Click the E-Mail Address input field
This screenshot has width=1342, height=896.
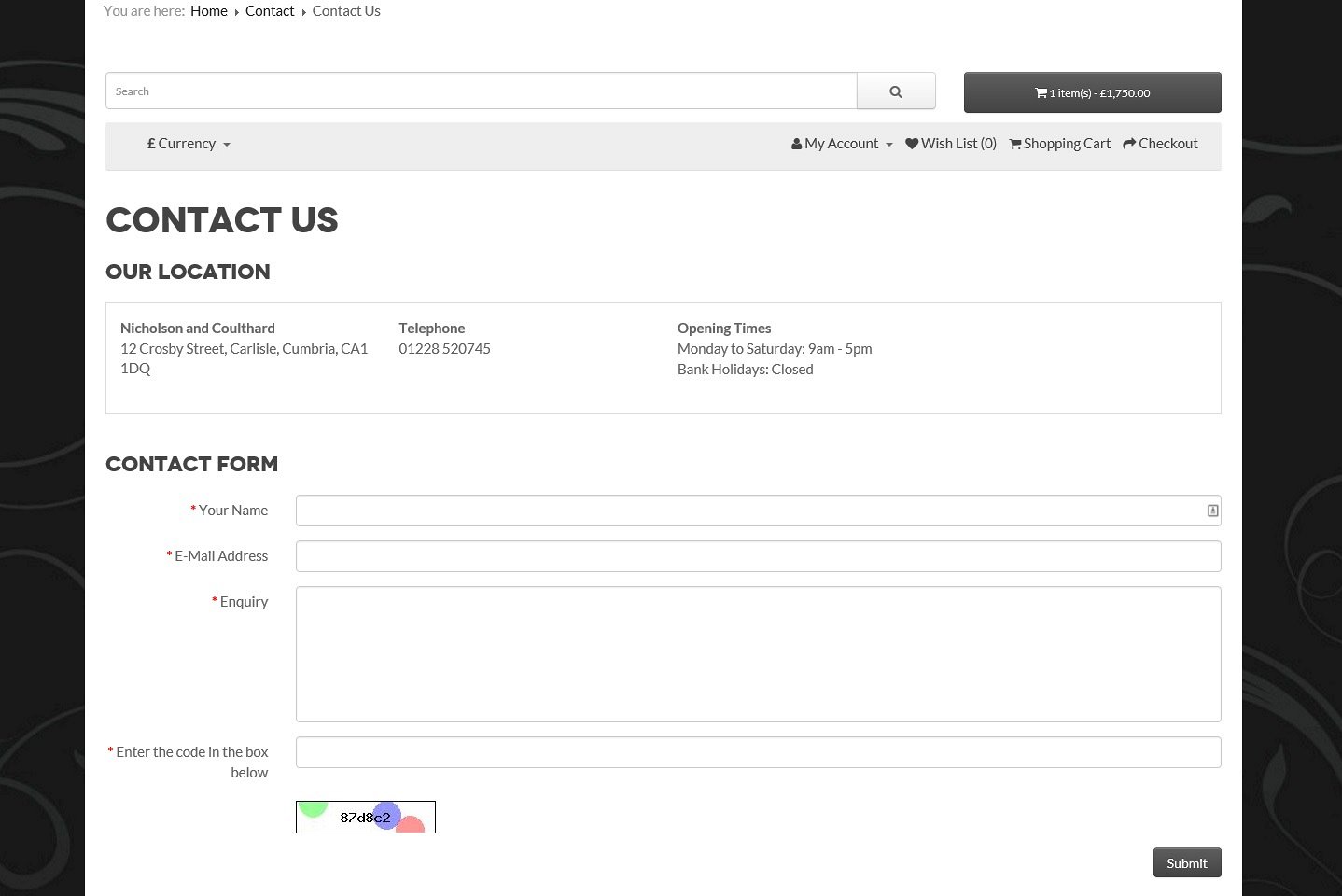[x=758, y=556]
